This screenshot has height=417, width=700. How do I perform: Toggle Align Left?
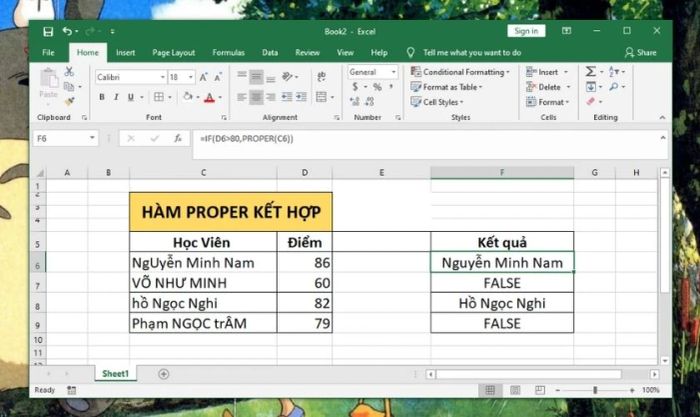[x=242, y=97]
